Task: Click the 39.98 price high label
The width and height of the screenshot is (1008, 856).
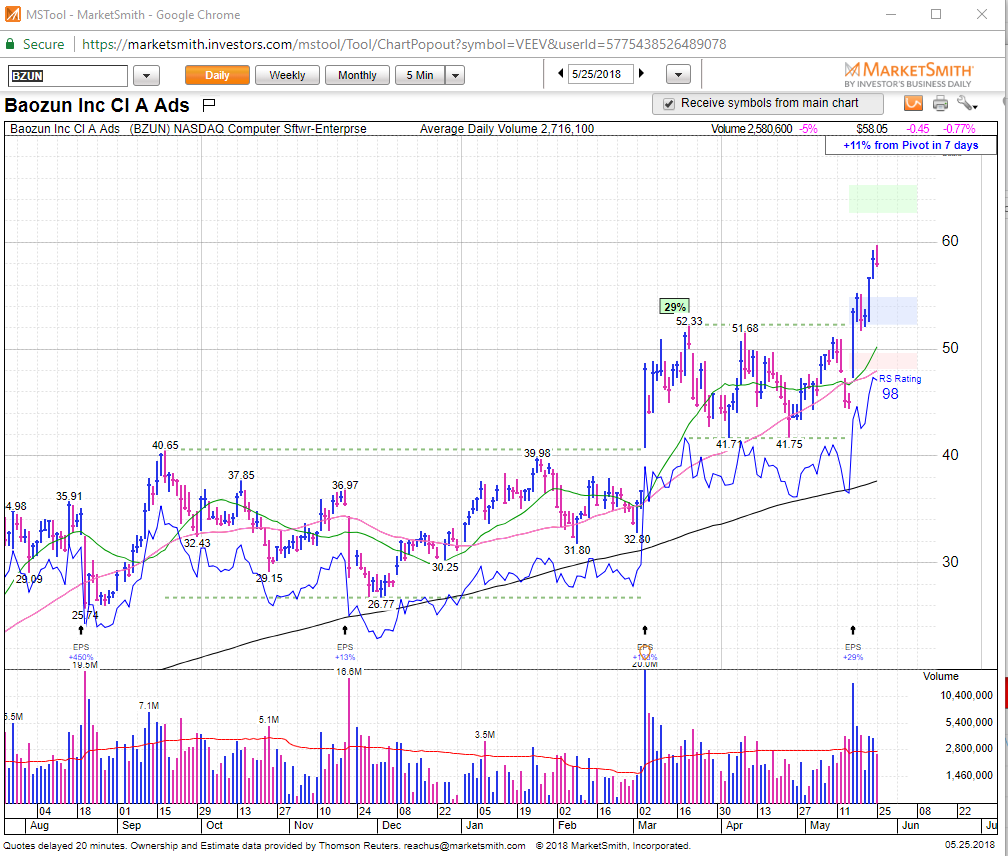Action: [x=537, y=453]
